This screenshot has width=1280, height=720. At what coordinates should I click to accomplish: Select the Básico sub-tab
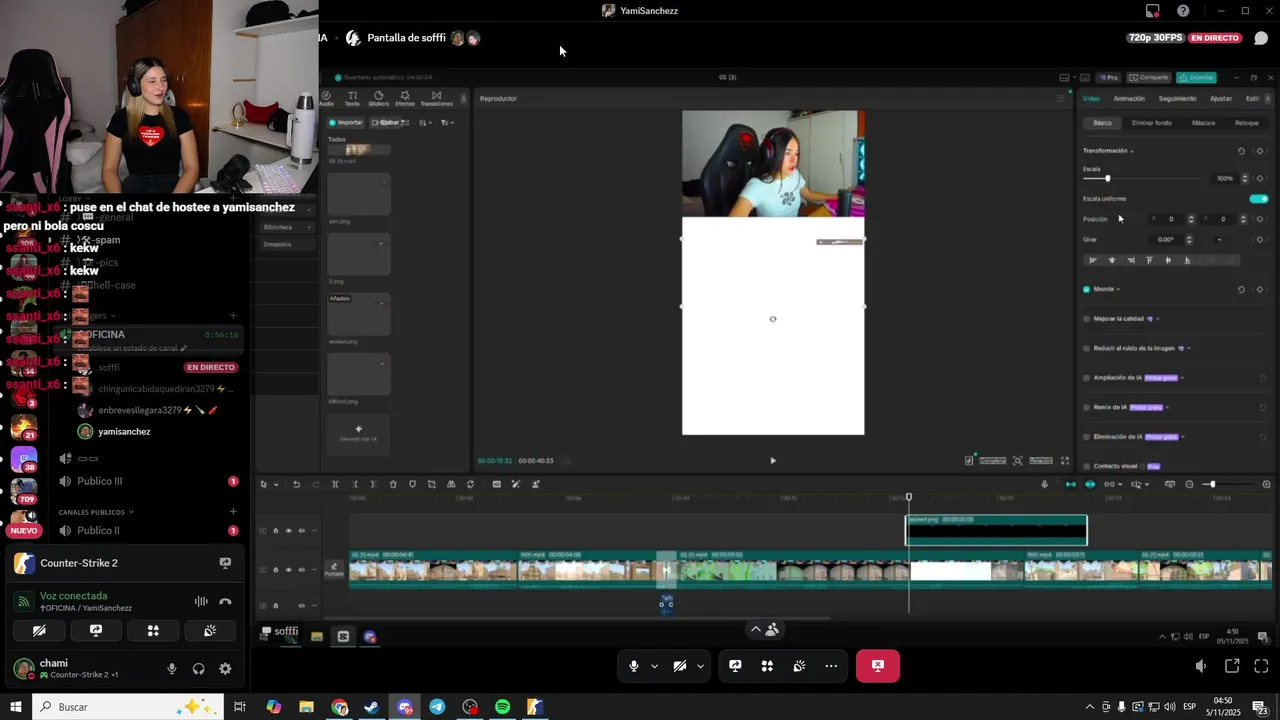(1102, 123)
